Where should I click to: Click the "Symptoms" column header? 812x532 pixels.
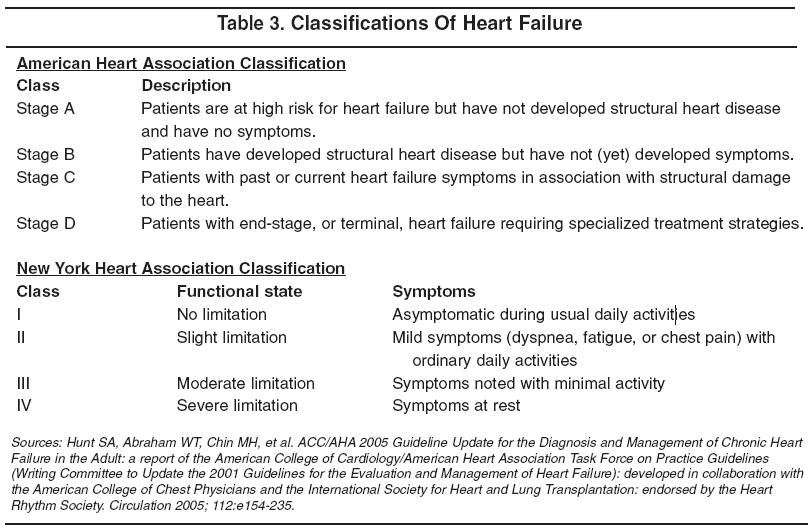[x=434, y=292]
